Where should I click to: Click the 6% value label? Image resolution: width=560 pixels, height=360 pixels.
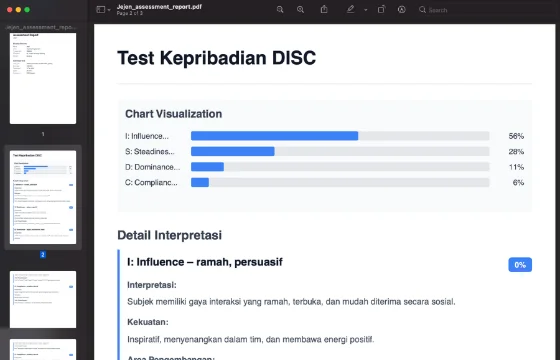click(x=518, y=182)
